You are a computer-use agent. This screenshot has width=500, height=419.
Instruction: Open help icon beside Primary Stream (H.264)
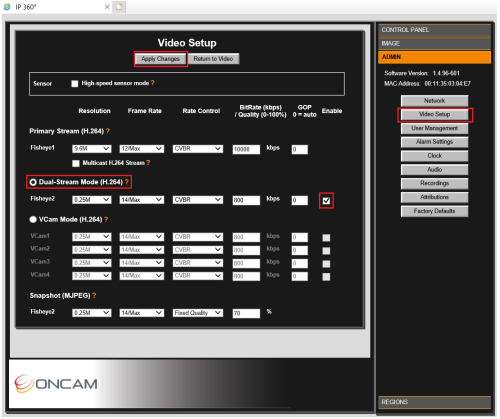(108, 131)
